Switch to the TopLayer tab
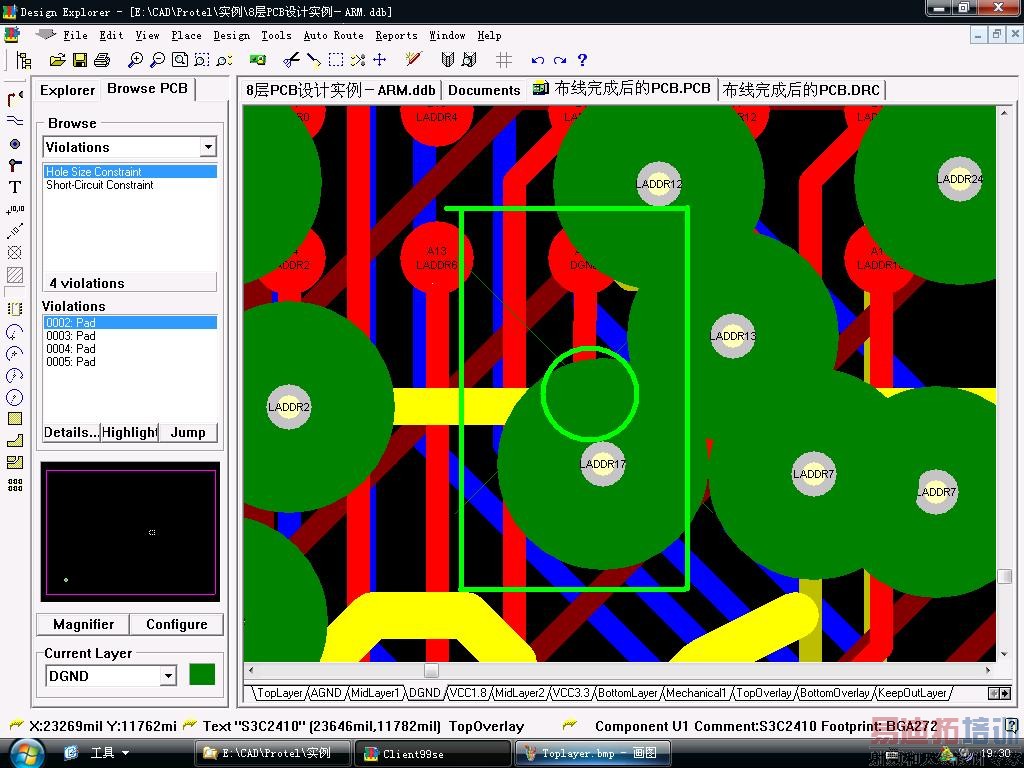Screen dimensions: 1024x768 tap(279, 693)
